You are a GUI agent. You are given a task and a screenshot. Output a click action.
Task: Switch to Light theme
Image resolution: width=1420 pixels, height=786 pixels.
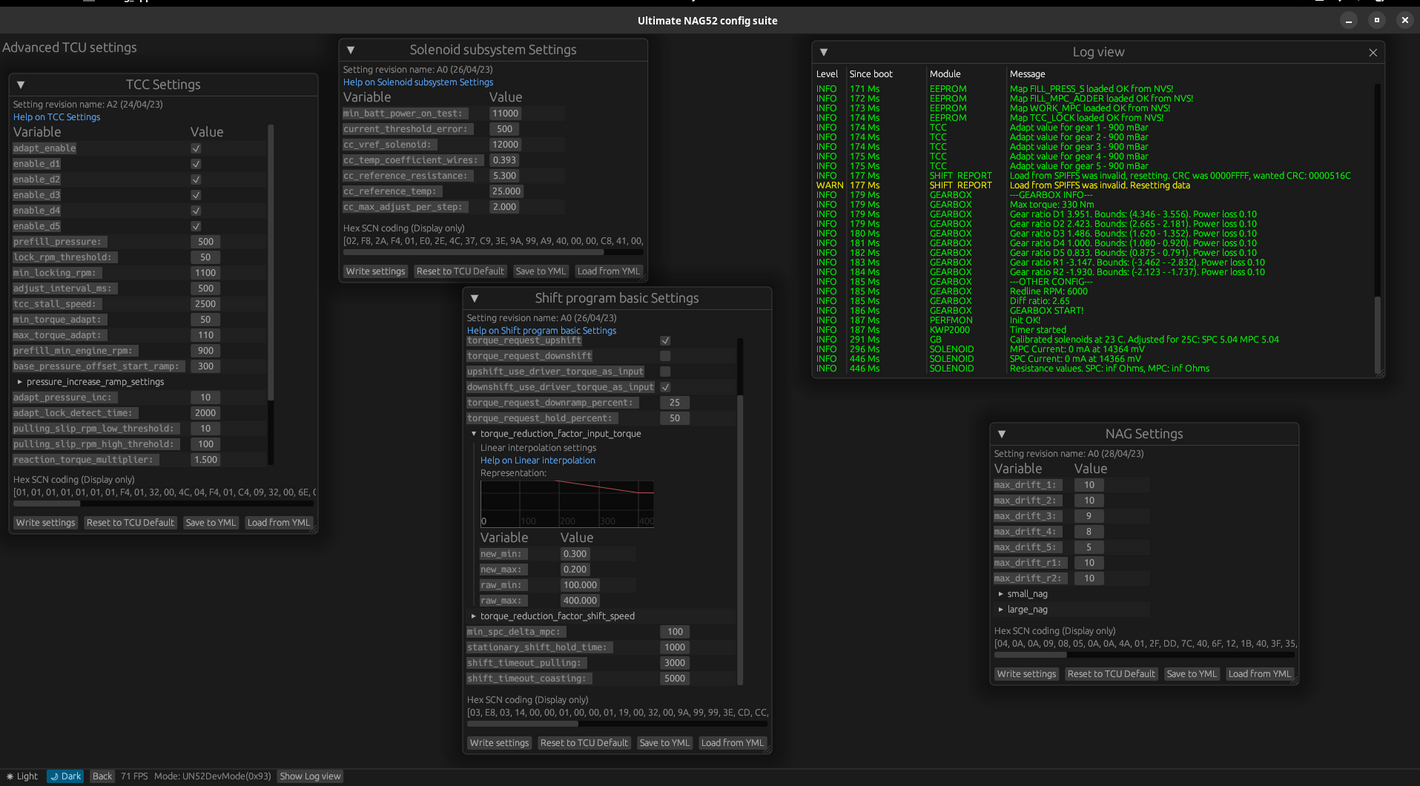pyautogui.click(x=22, y=776)
